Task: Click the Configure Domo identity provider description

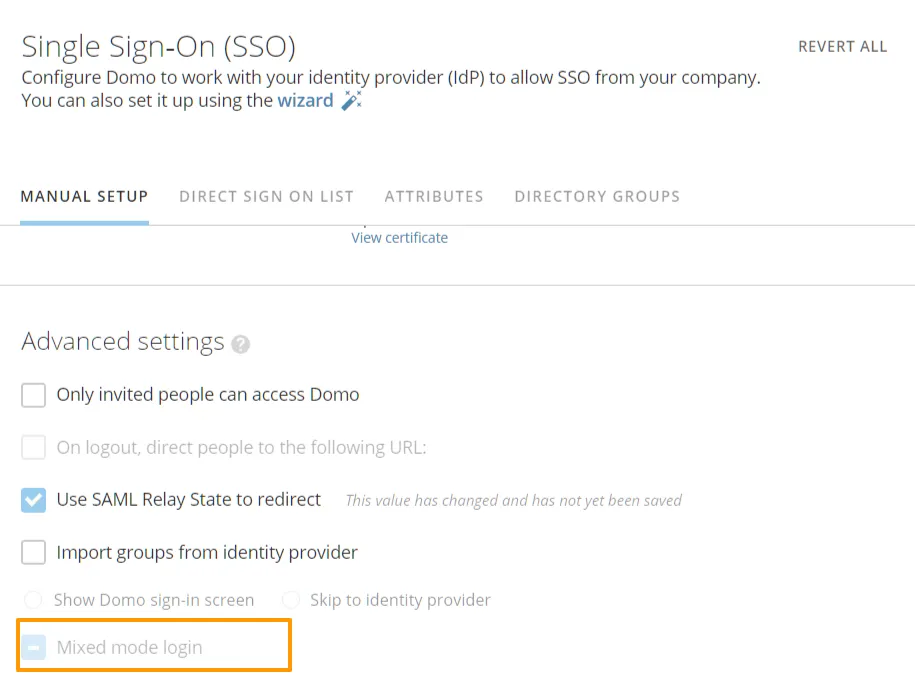Action: (x=391, y=77)
